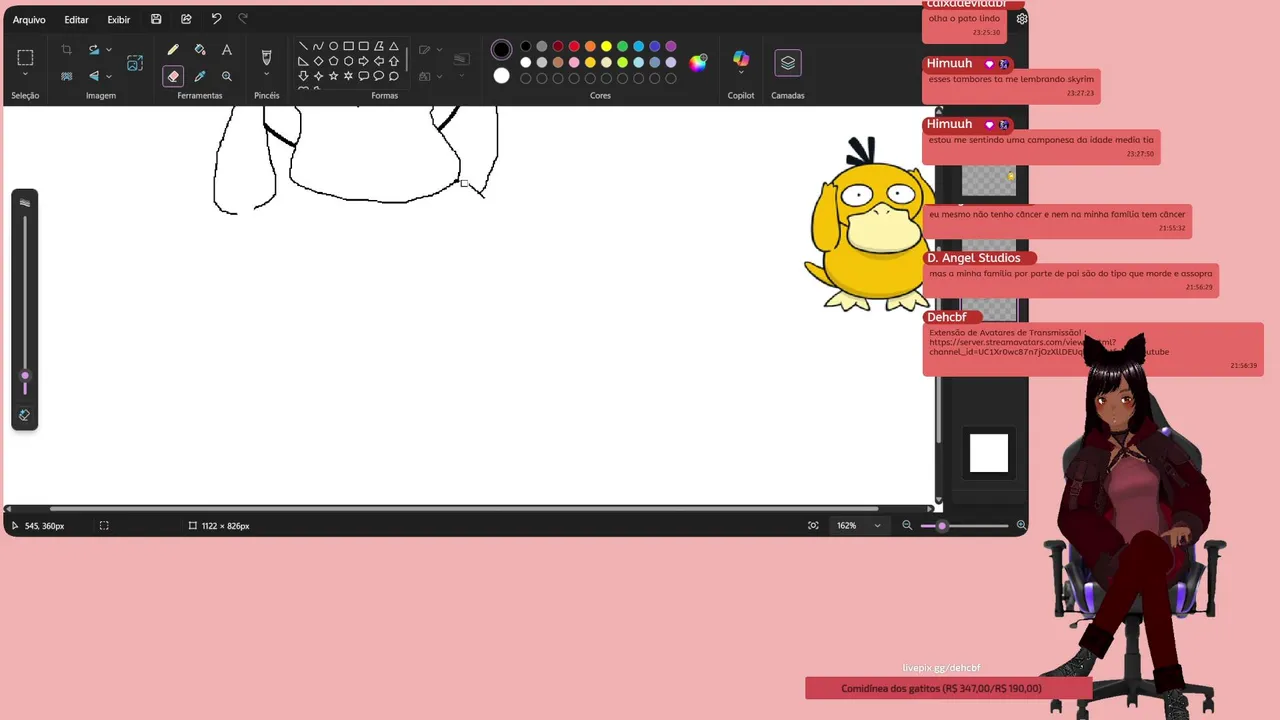
Task: Expand the Copilot dropdown chevron
Action: (741, 73)
